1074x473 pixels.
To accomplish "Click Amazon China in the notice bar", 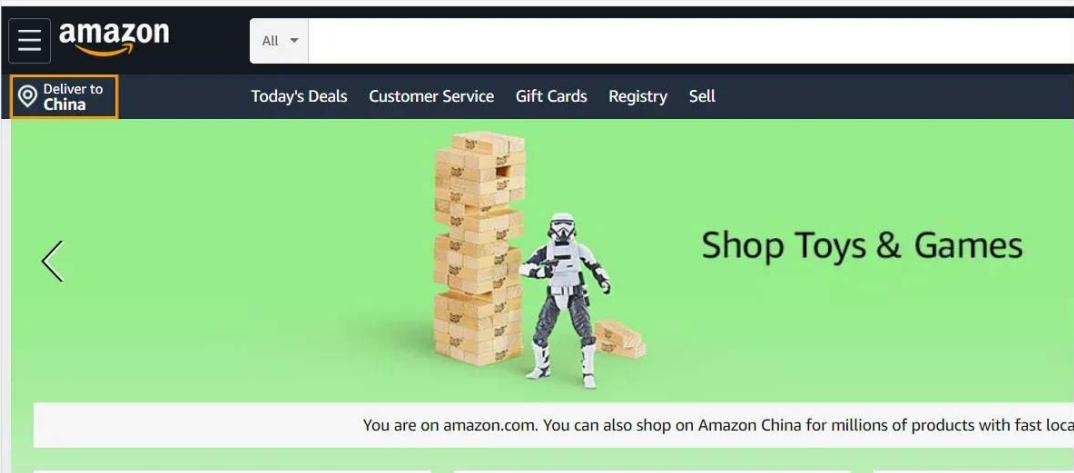I will point(749,425).
